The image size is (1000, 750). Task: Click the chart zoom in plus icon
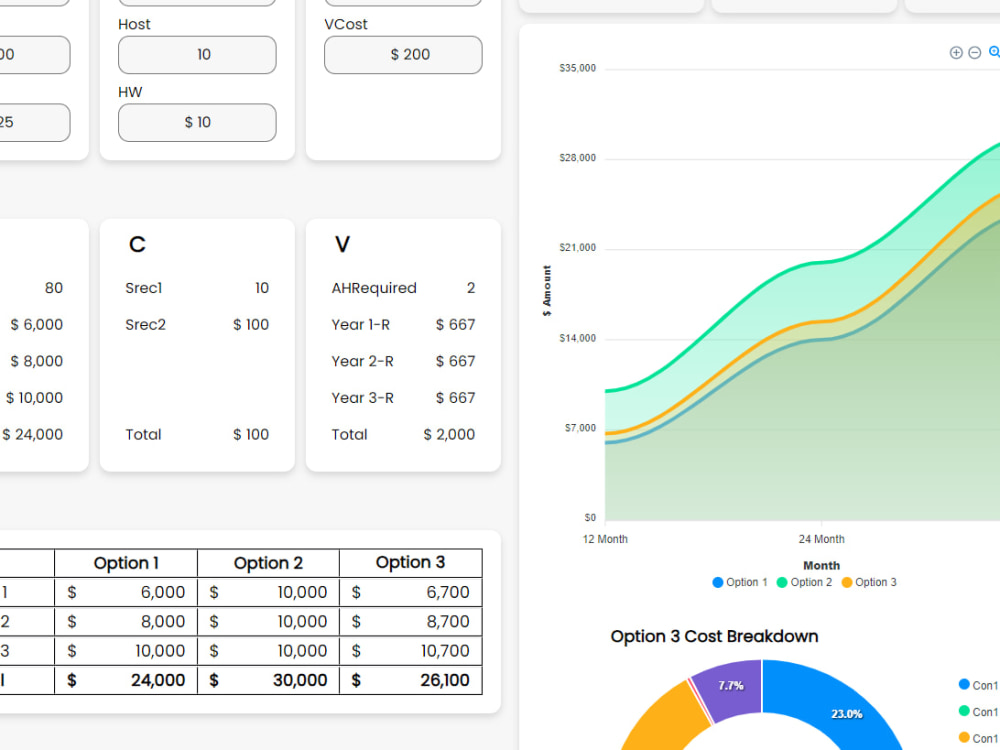click(x=955, y=53)
